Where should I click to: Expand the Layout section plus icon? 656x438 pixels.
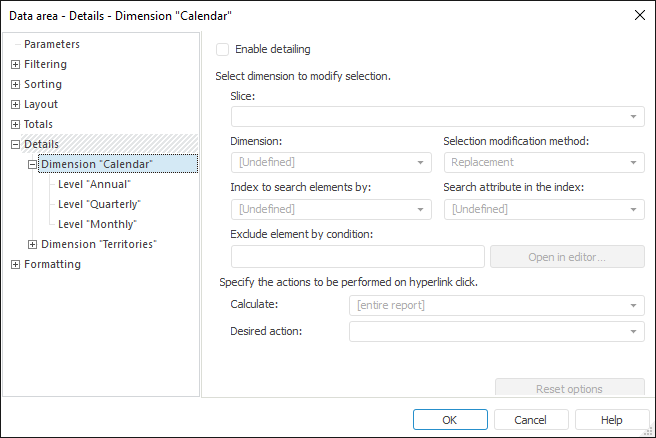tap(15, 105)
